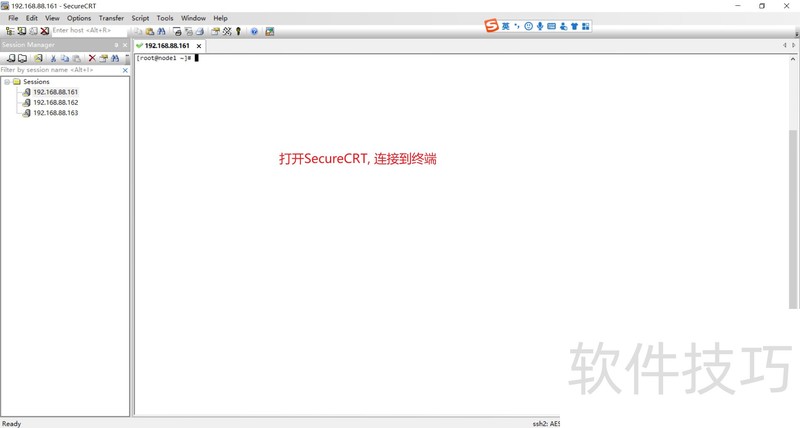
Task: Open the Public Key assistant key icon
Action: 238,32
